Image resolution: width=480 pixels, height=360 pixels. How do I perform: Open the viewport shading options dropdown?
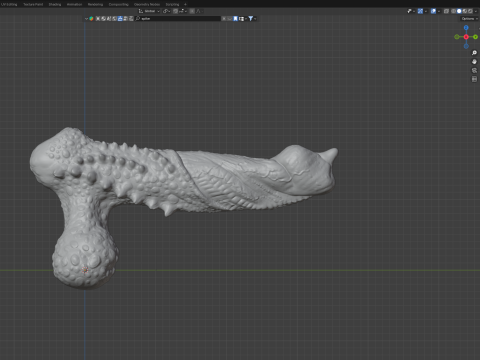(476, 11)
